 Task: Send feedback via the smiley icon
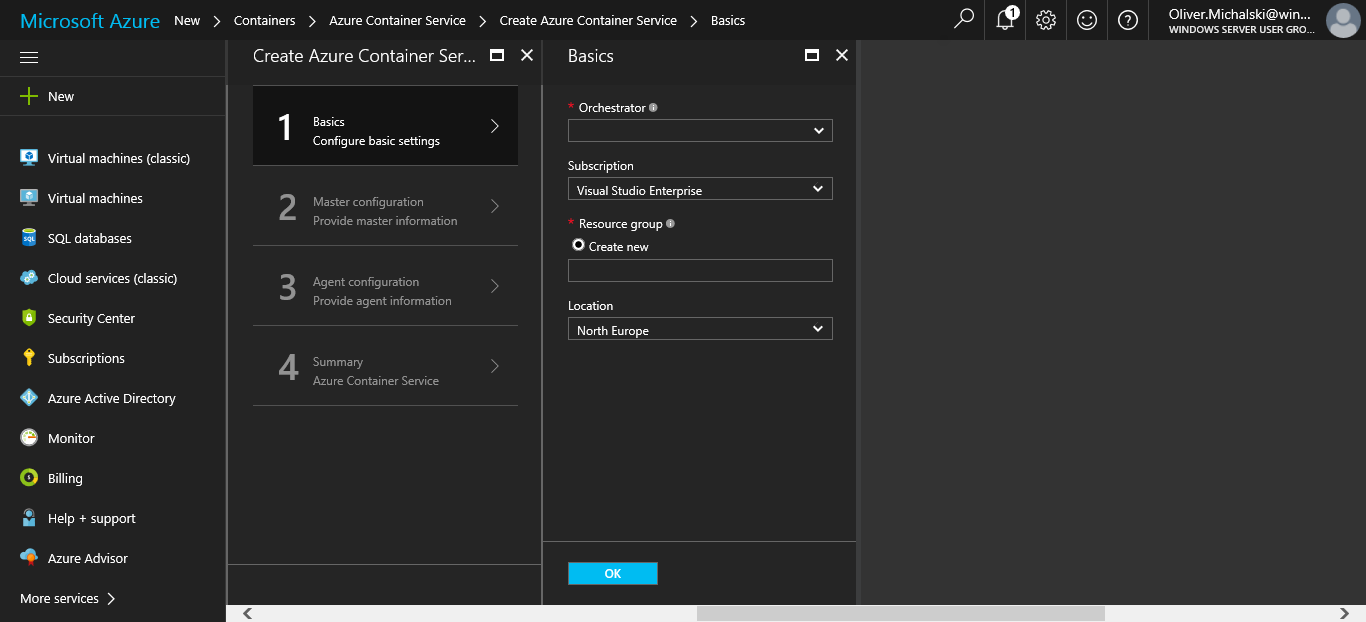tap(1087, 20)
